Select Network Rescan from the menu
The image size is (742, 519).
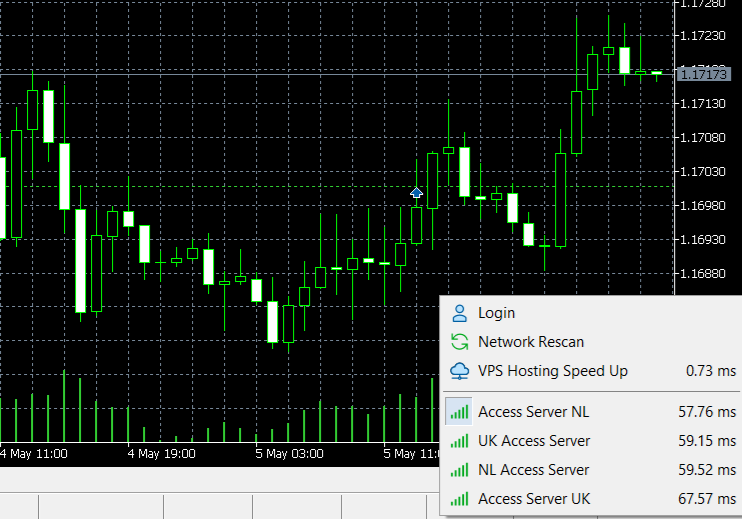[x=591, y=342]
